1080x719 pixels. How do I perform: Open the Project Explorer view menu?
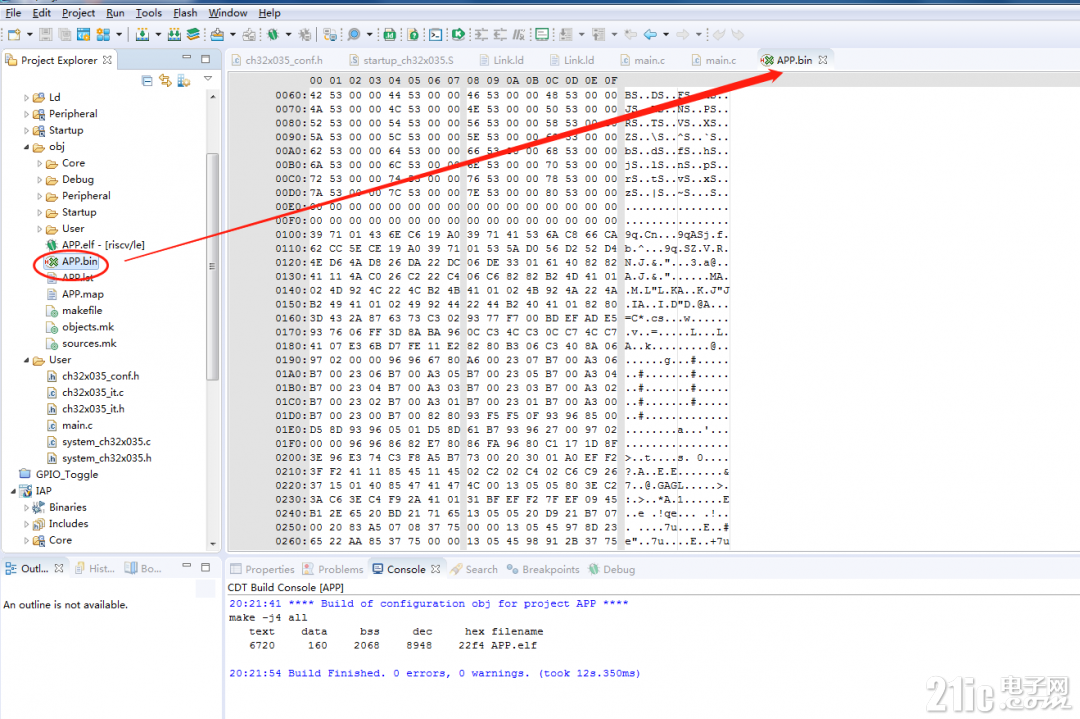(207, 80)
